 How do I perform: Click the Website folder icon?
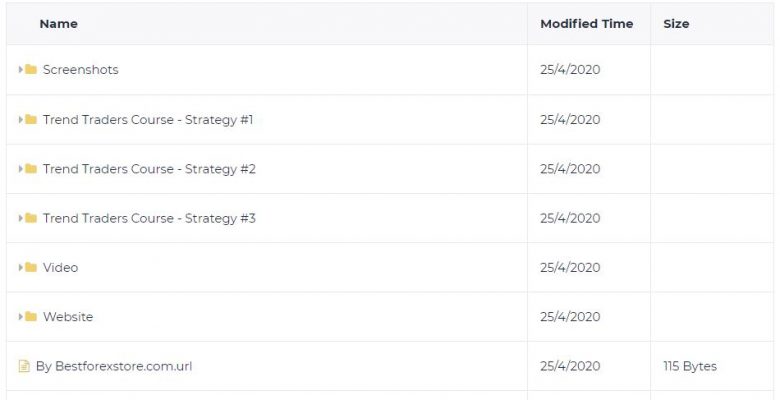(x=31, y=316)
